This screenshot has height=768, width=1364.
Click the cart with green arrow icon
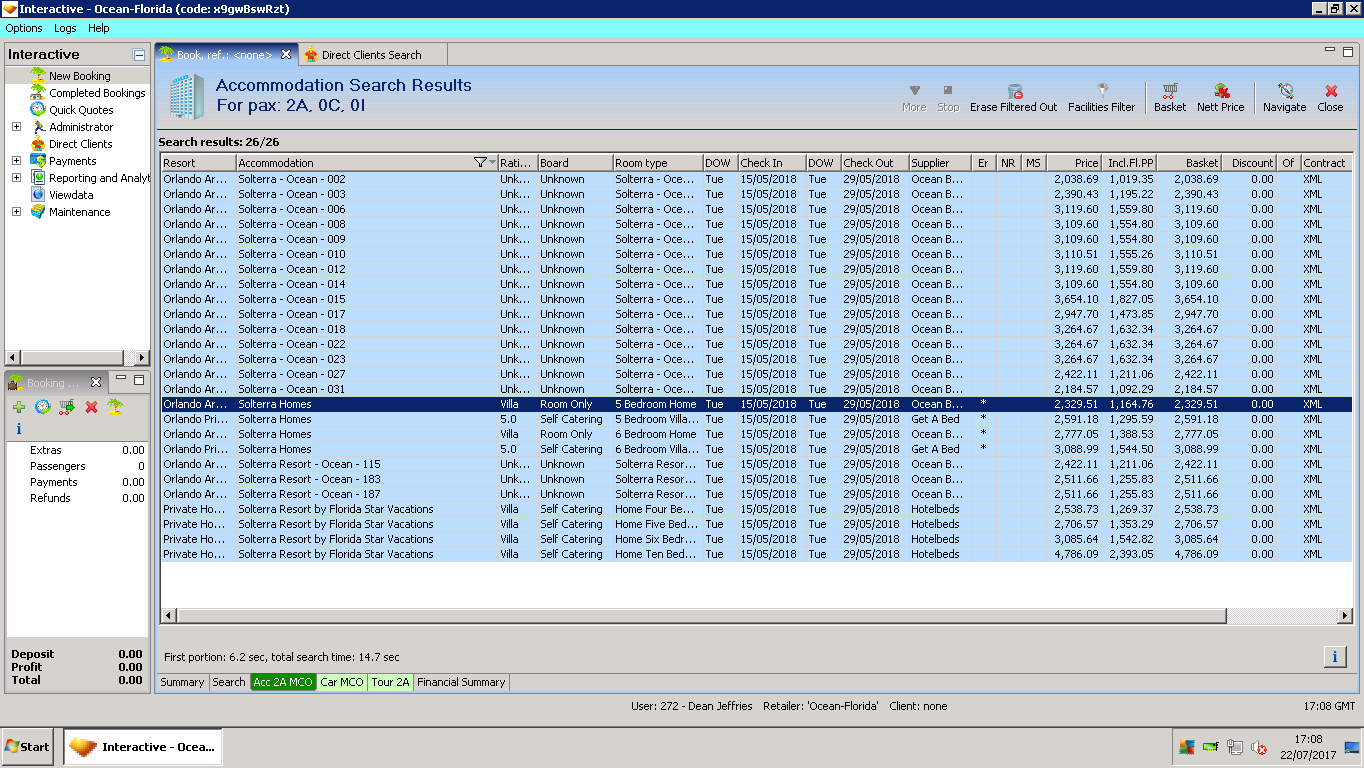(67, 407)
